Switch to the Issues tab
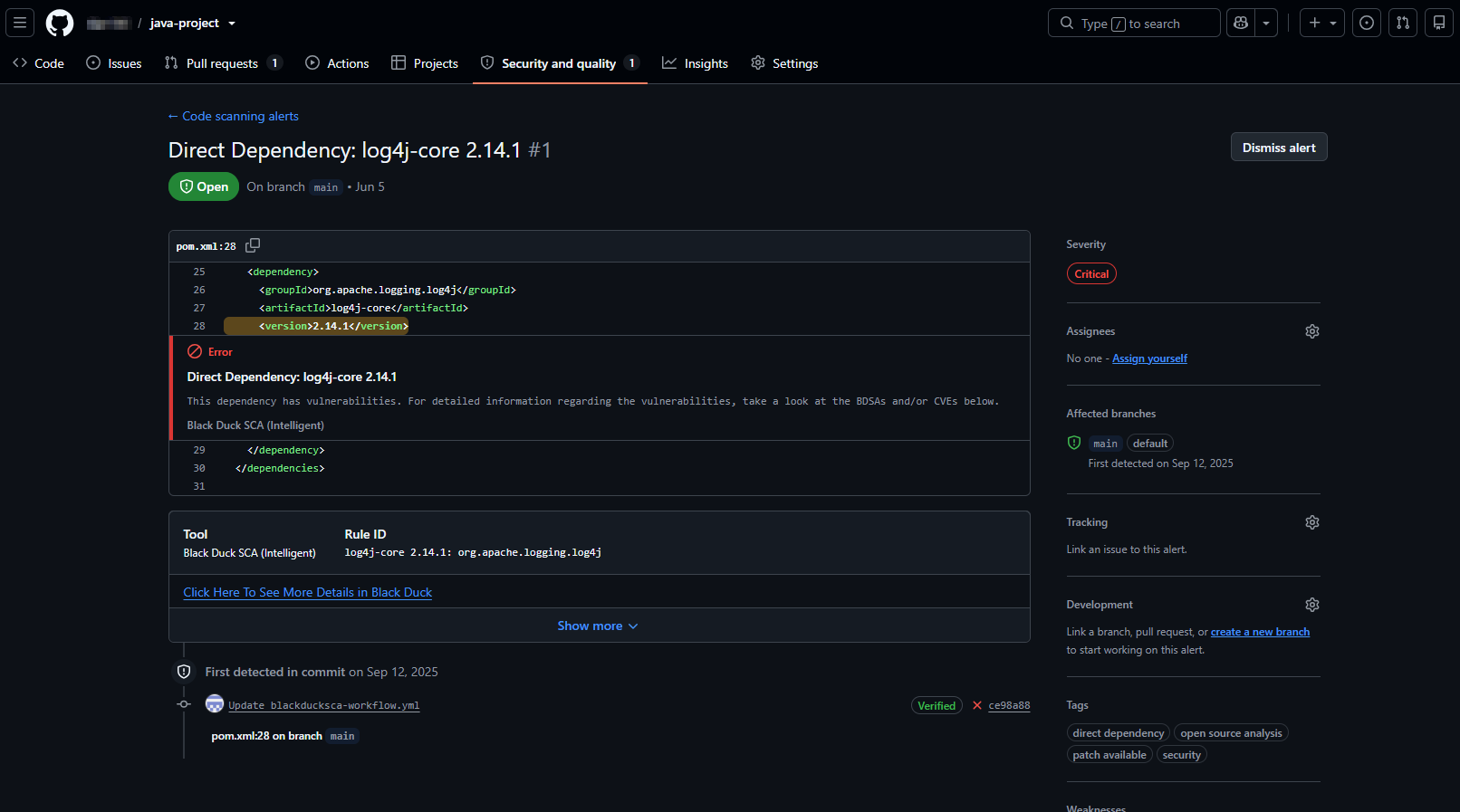1460x812 pixels. pos(114,63)
